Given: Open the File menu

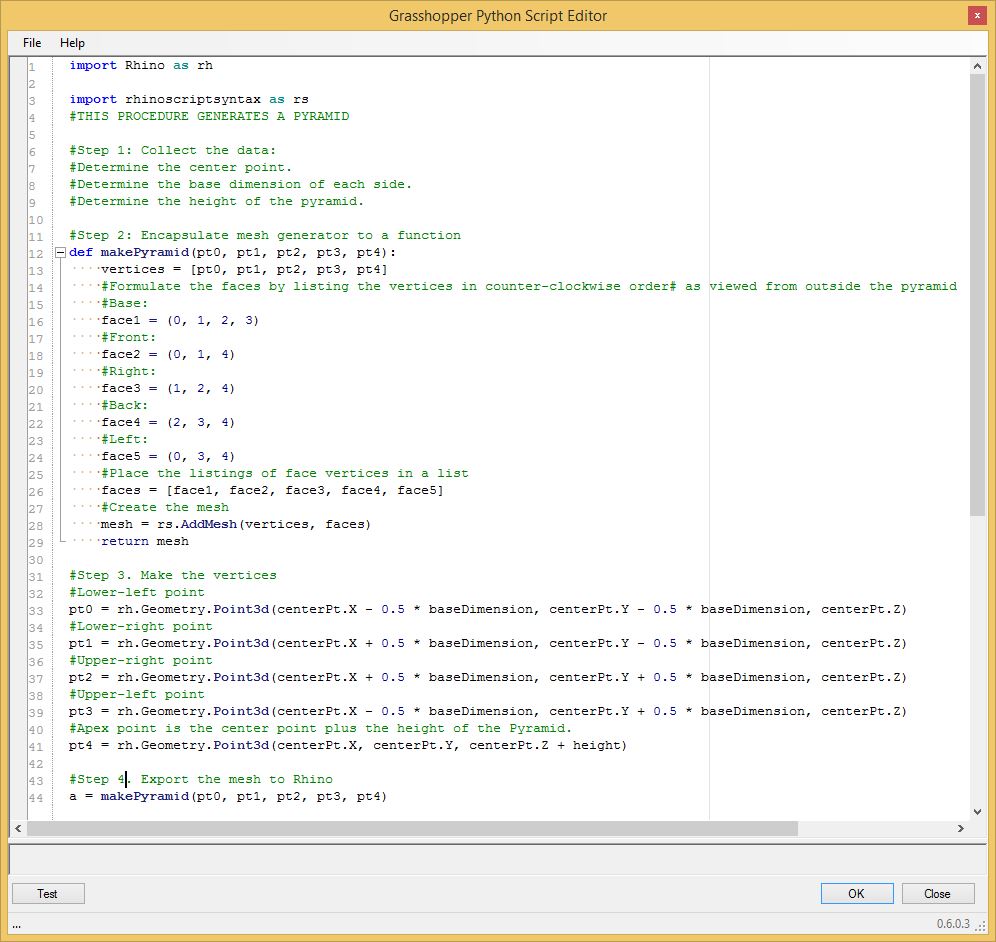Looking at the screenshot, I should click(32, 43).
